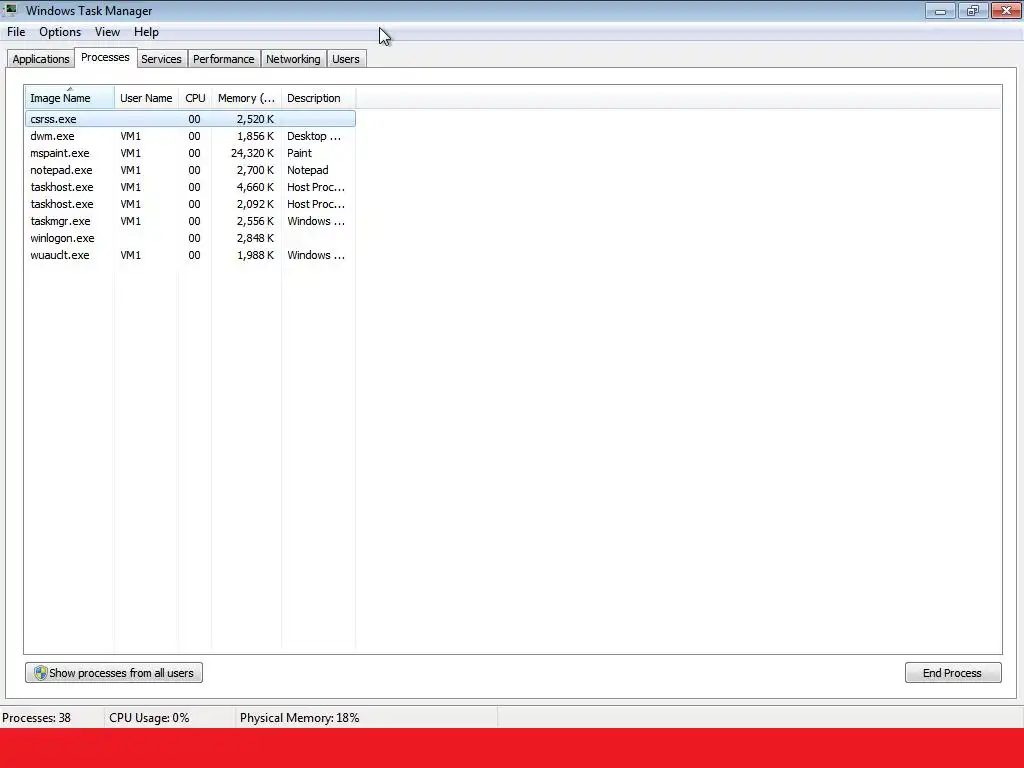Select the wuauclt.exe process
Image resolution: width=1024 pixels, height=768 pixels.
[x=190, y=255]
